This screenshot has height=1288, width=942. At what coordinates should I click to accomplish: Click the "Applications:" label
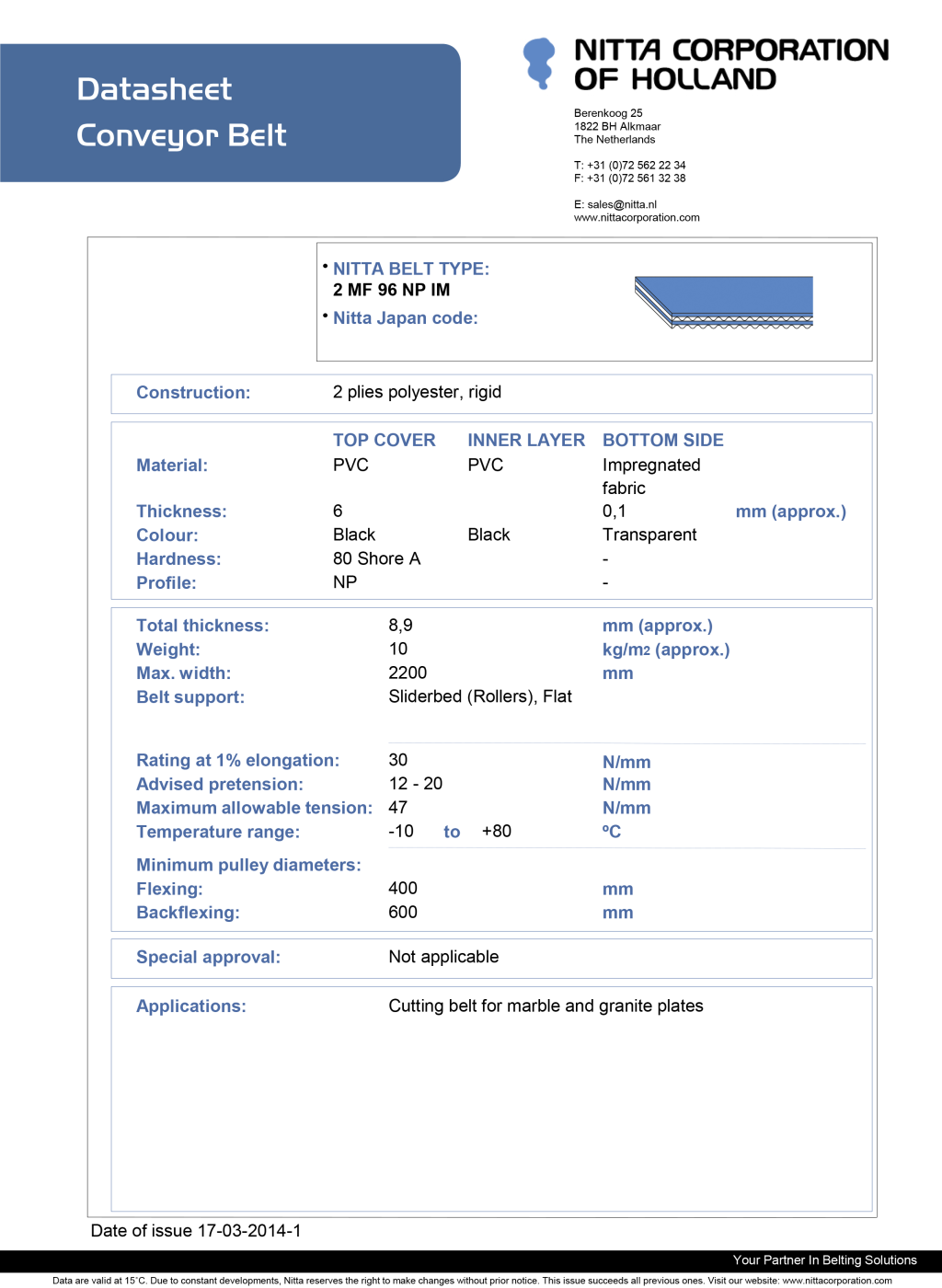pos(191,1006)
